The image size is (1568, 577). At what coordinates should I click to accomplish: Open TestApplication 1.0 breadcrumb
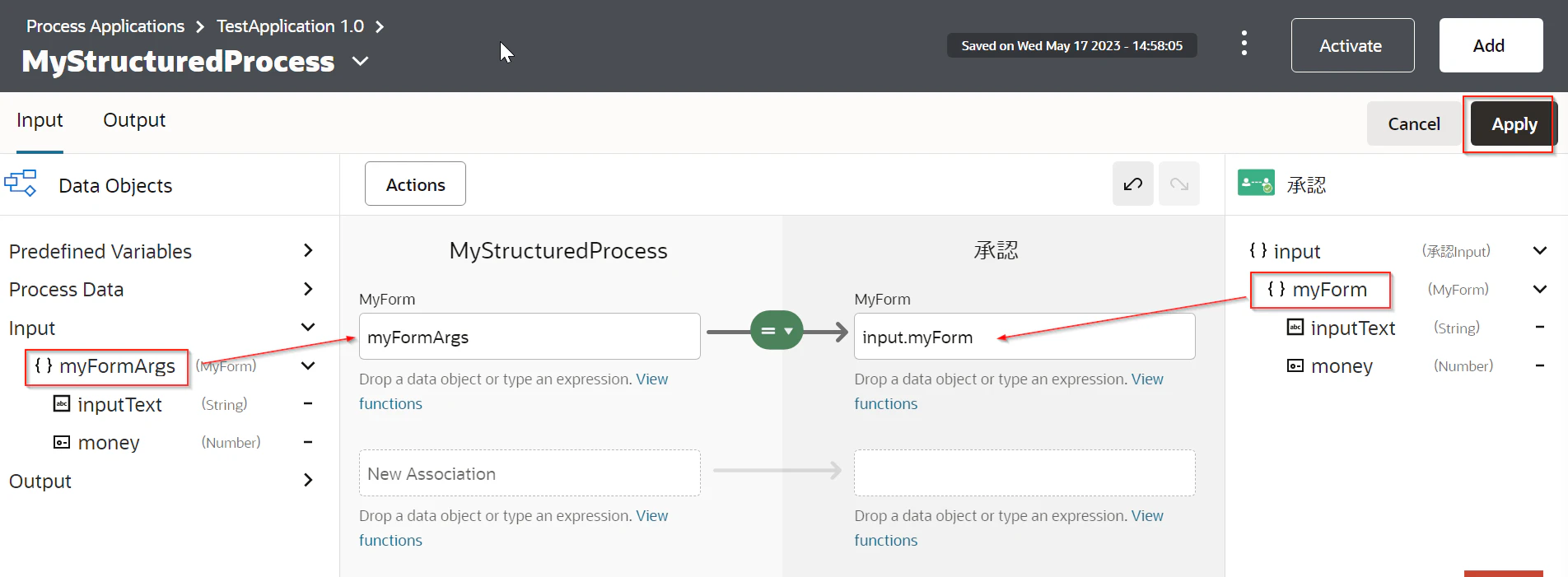[291, 26]
